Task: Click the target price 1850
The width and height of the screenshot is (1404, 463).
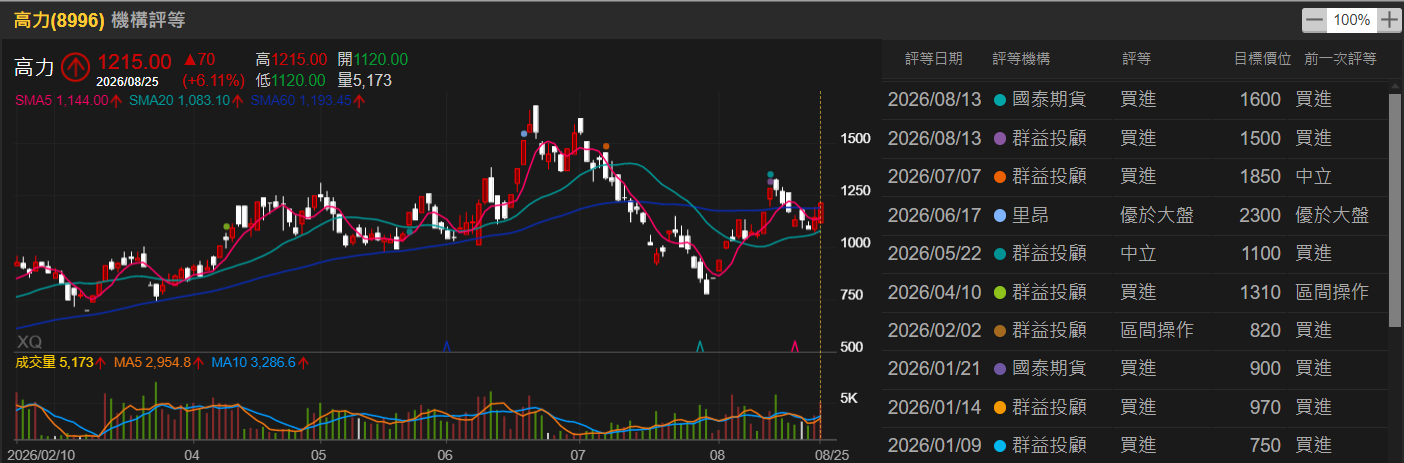Action: (1259, 177)
